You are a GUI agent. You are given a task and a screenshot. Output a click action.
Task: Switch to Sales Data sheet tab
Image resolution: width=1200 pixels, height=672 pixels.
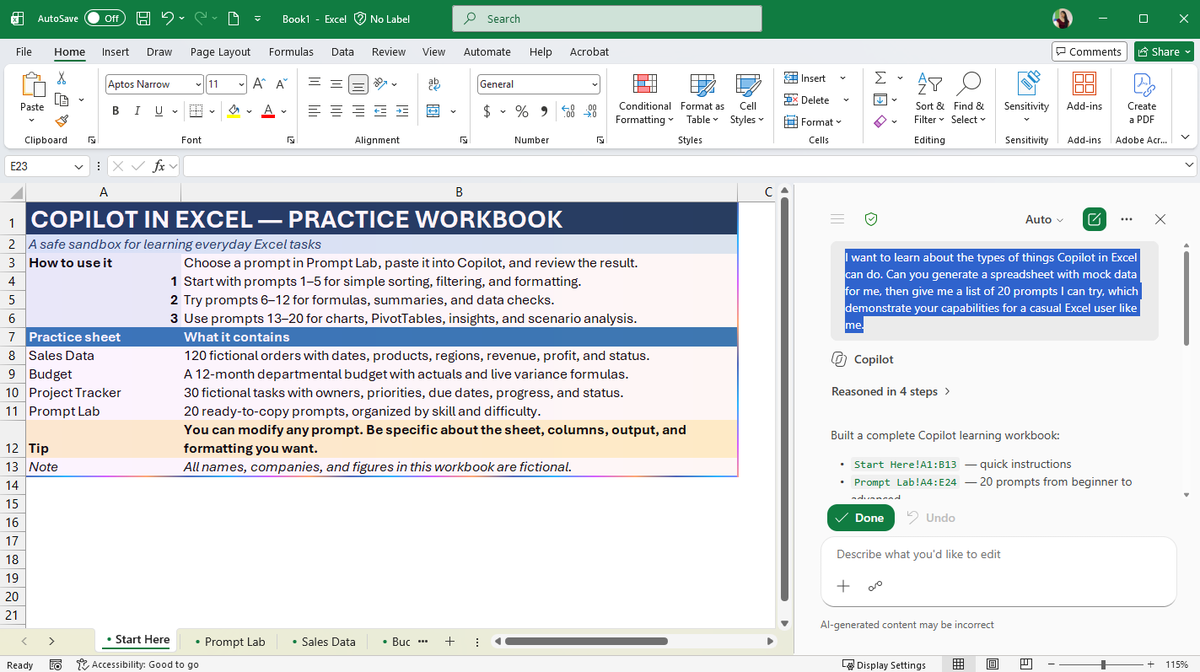(324, 641)
